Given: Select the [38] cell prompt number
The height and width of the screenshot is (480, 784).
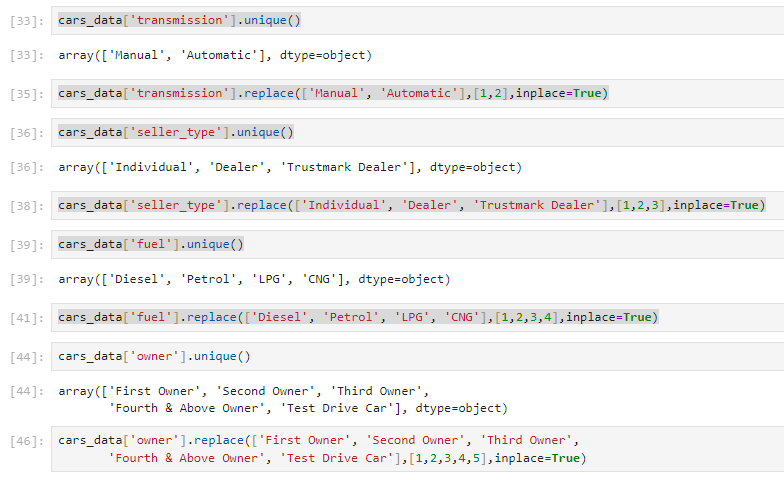Looking at the screenshot, I should (x=27, y=206).
